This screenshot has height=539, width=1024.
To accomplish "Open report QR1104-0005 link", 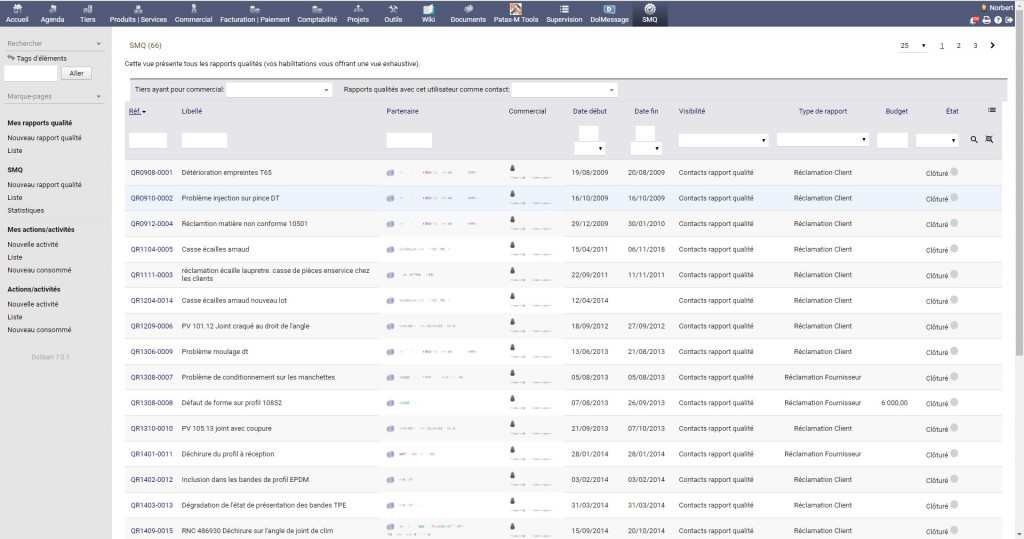I will [x=151, y=250].
